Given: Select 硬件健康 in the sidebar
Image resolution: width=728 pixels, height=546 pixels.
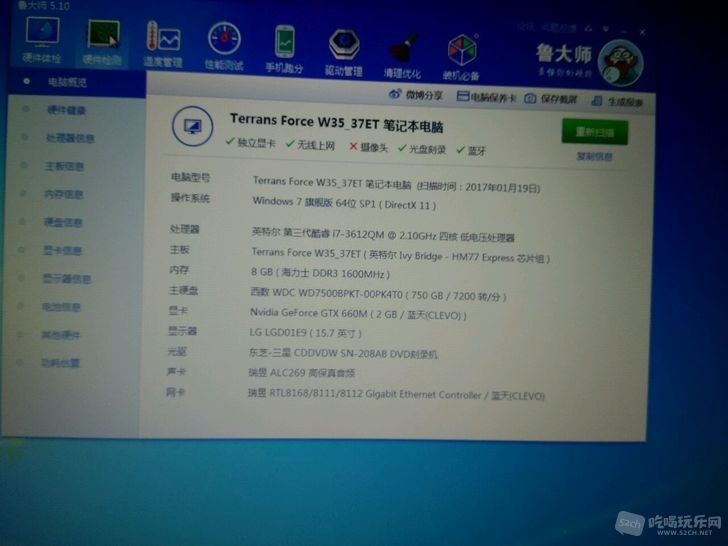Looking at the screenshot, I should coord(66,110).
